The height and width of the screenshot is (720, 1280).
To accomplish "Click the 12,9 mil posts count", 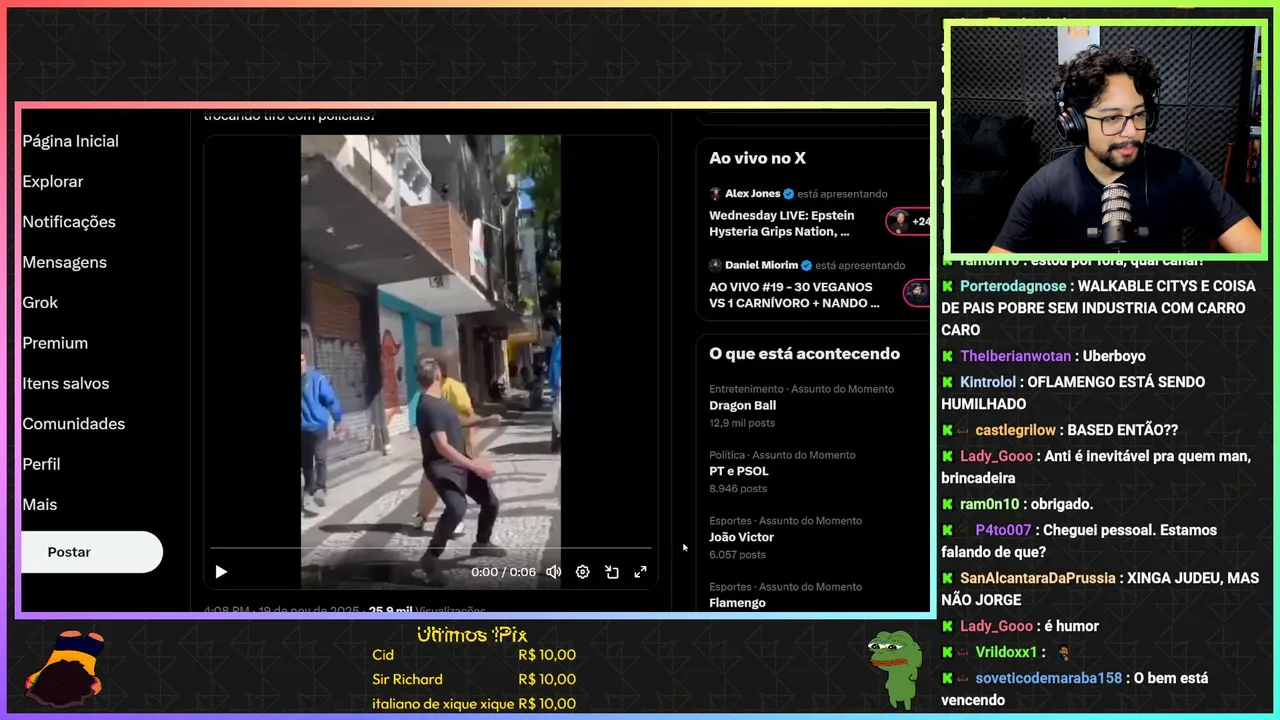I will [x=740, y=423].
